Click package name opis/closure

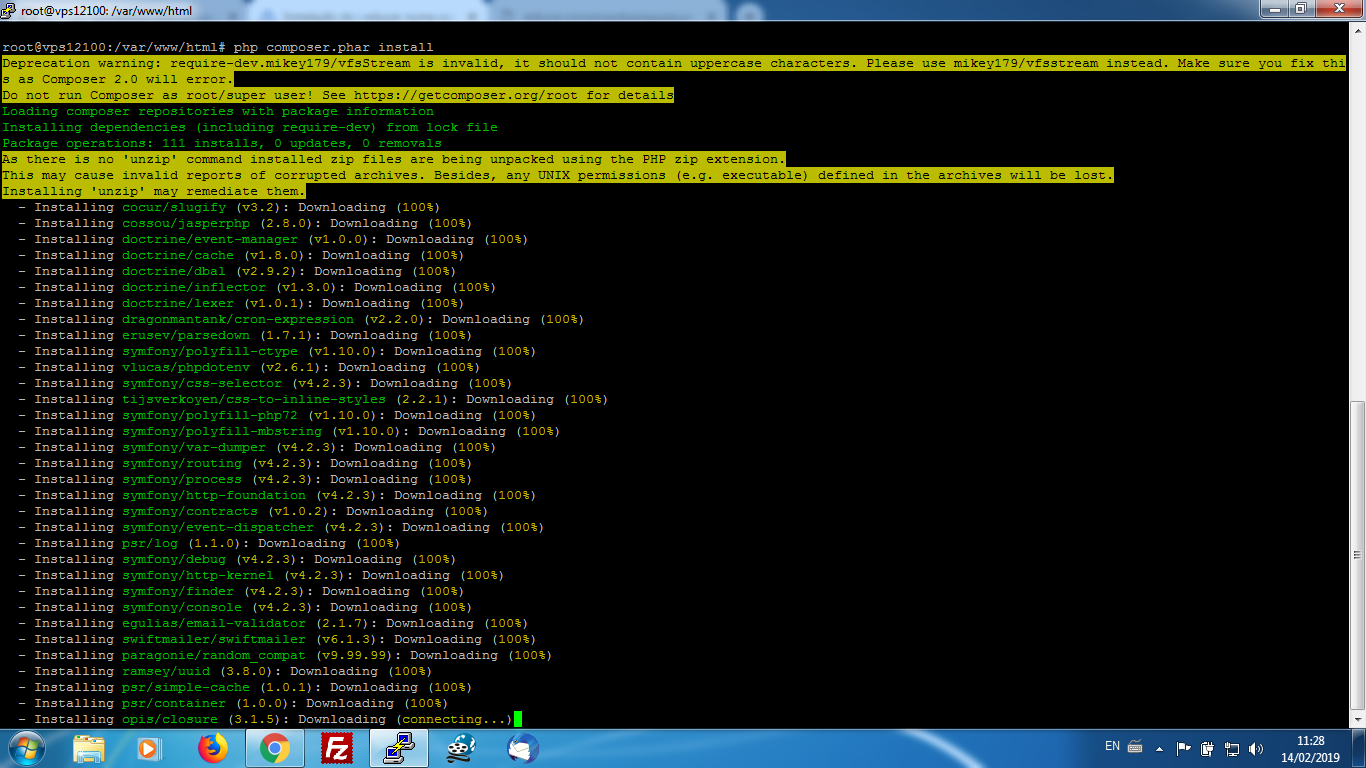coord(170,719)
